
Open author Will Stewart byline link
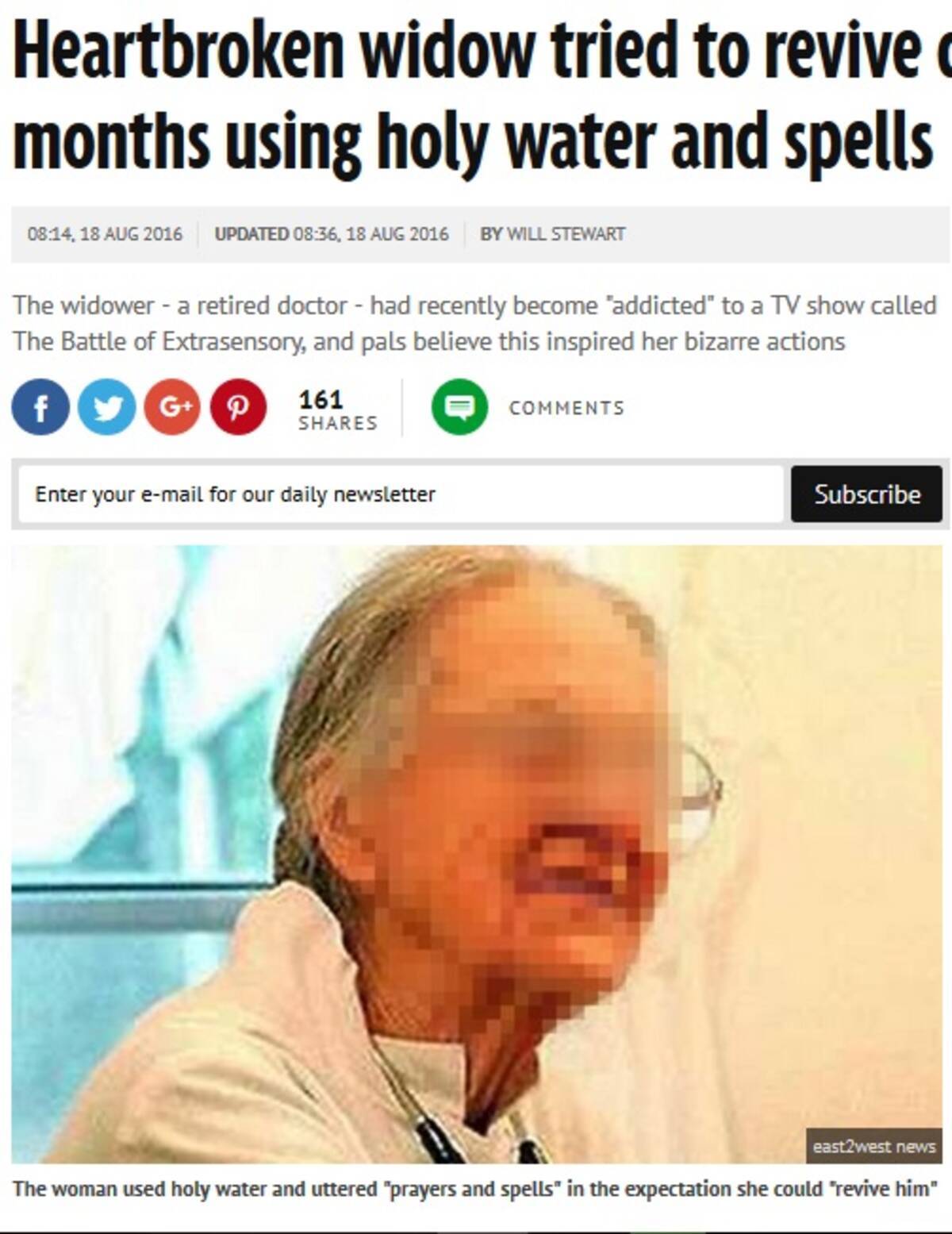point(553,234)
